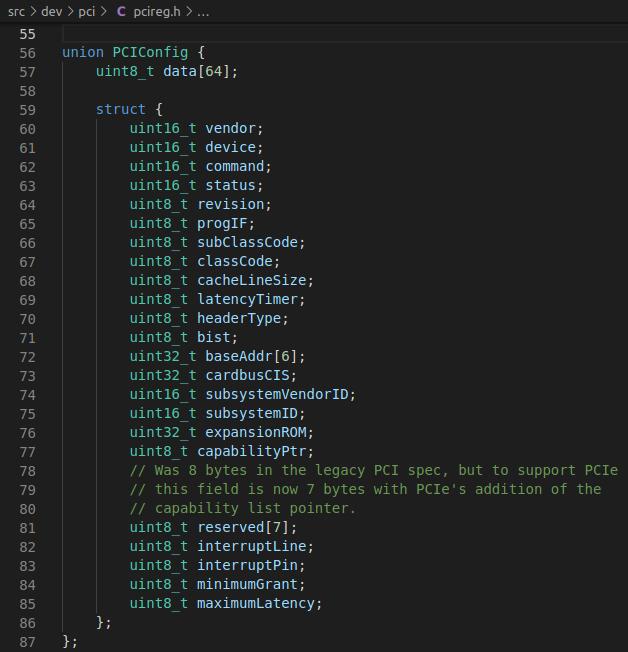Click the subsystemVendorID identifier
This screenshot has width=628, height=652.
click(277, 394)
